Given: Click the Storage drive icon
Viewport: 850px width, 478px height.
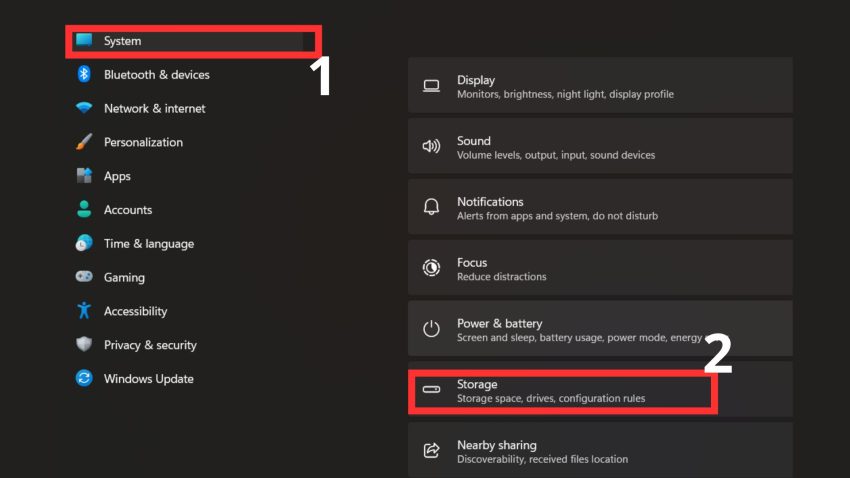Looking at the screenshot, I should tap(432, 389).
